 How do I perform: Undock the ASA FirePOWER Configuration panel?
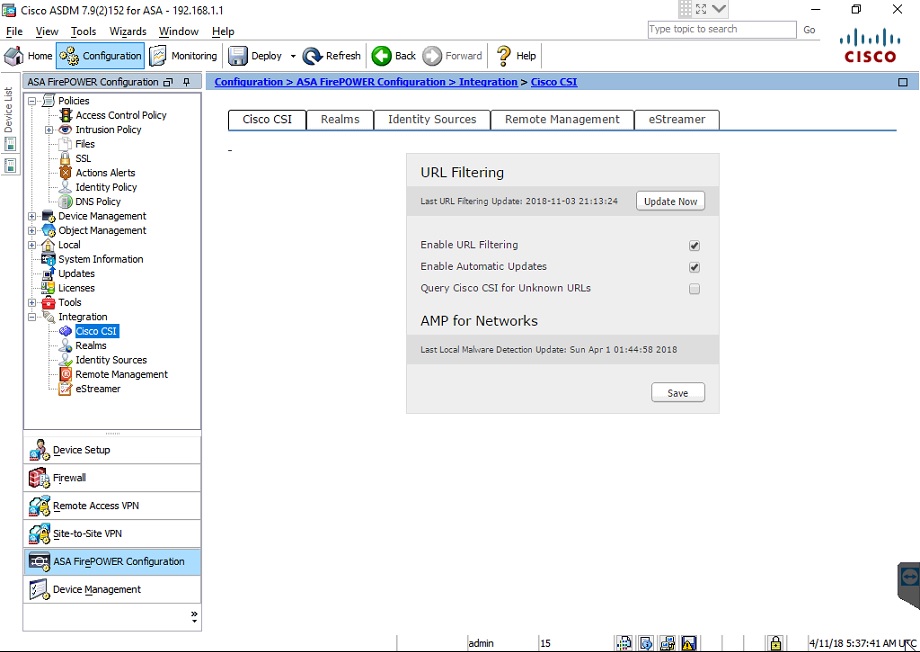(168, 82)
